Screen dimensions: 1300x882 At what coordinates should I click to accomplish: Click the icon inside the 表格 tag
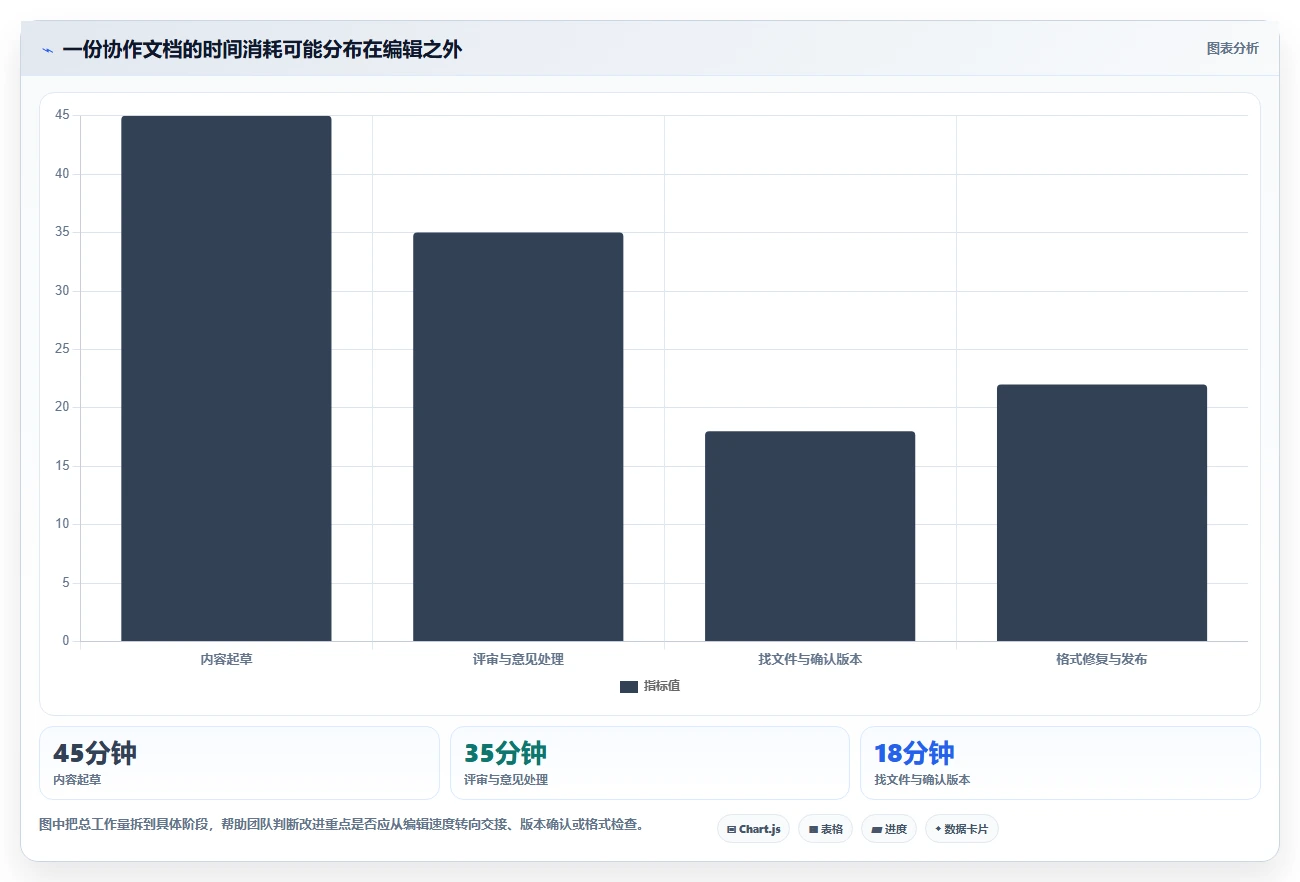pyautogui.click(x=813, y=829)
